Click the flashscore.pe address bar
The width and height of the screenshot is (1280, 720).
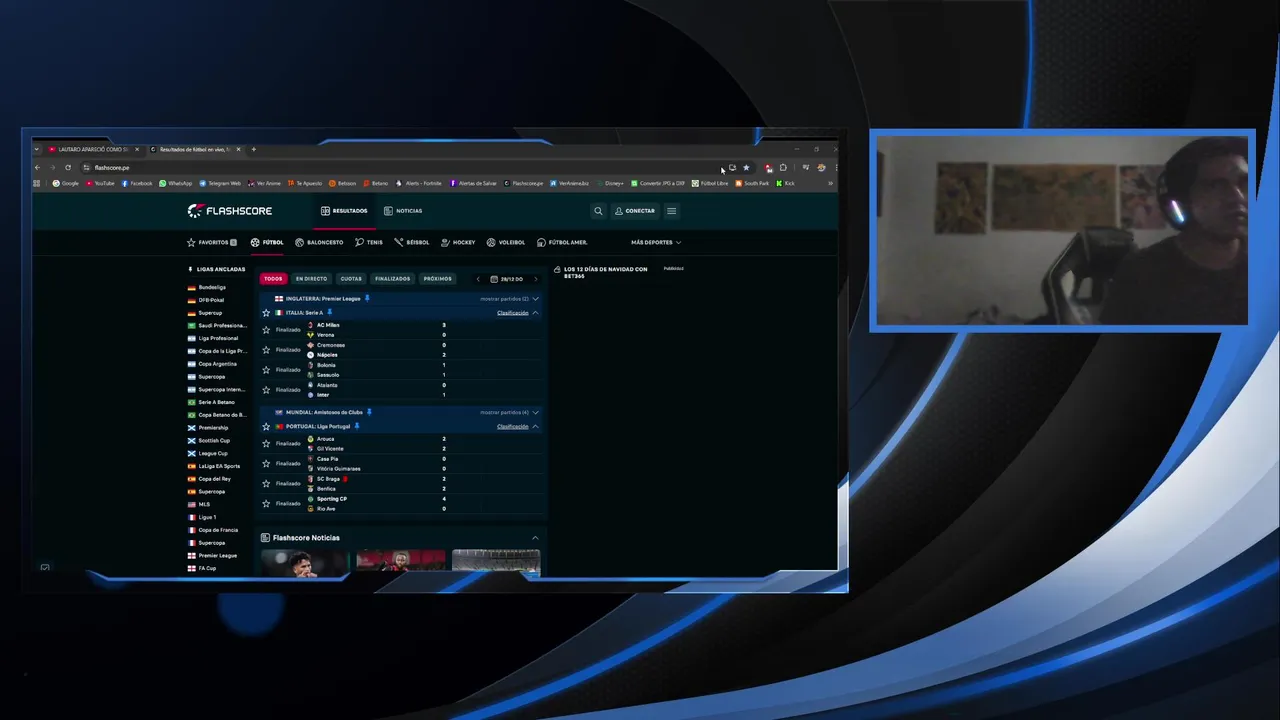click(x=400, y=168)
